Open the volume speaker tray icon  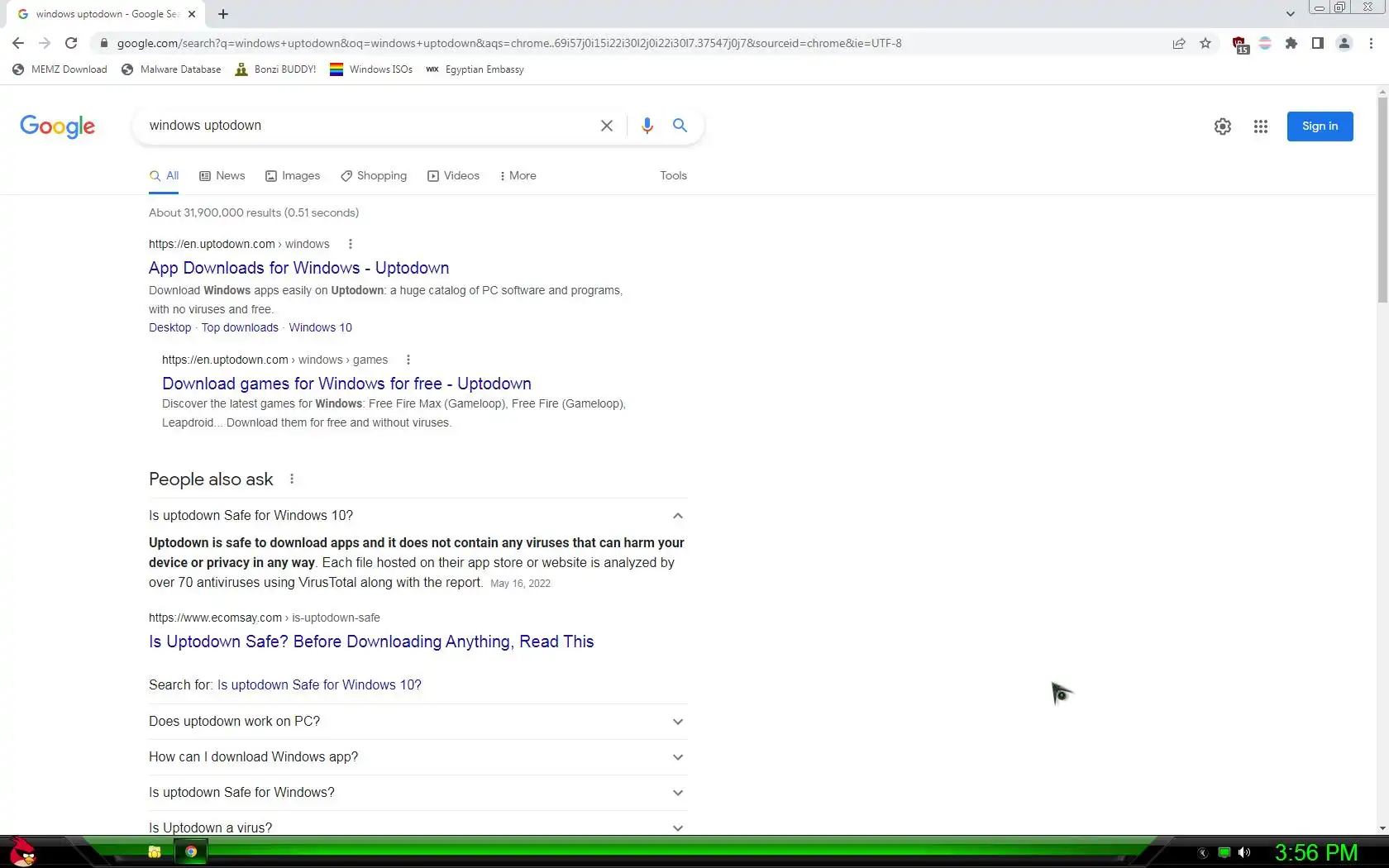pyautogui.click(x=1244, y=852)
